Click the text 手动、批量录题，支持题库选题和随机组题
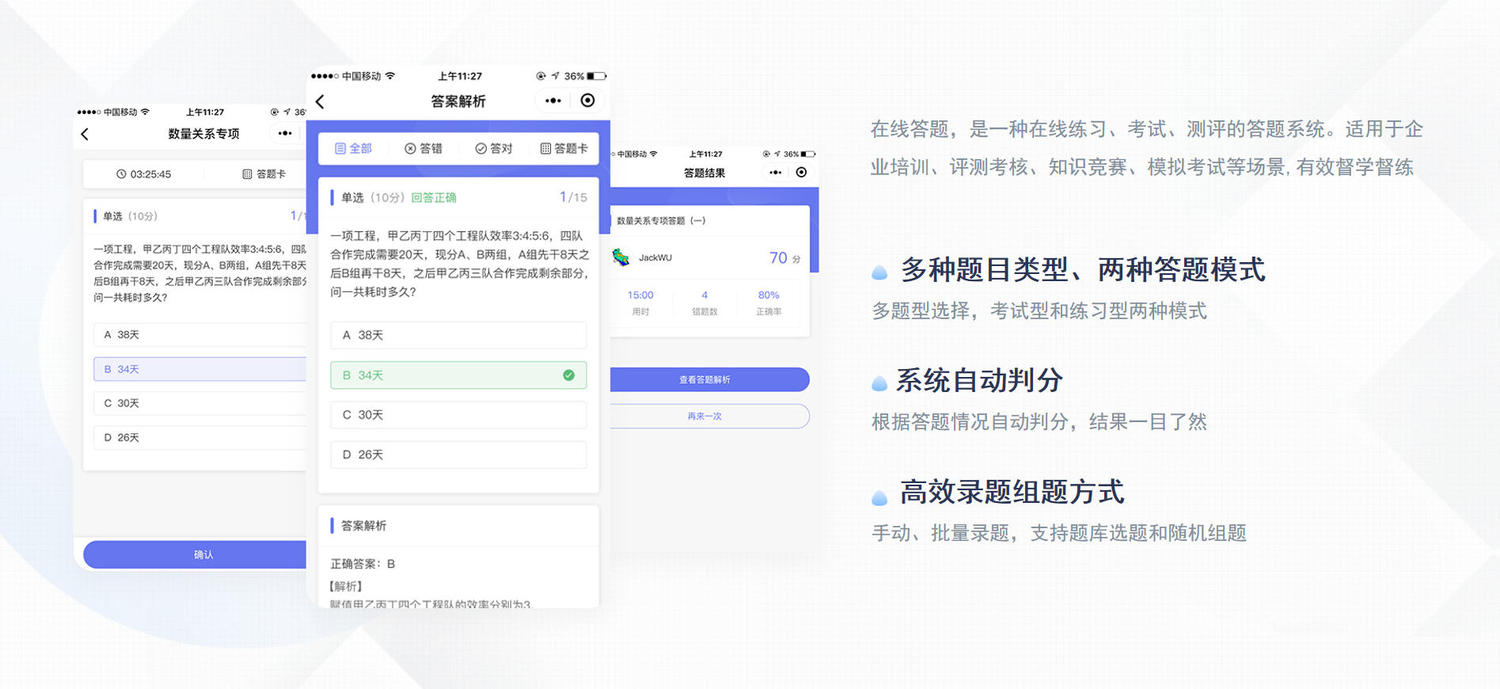 (x=1059, y=533)
